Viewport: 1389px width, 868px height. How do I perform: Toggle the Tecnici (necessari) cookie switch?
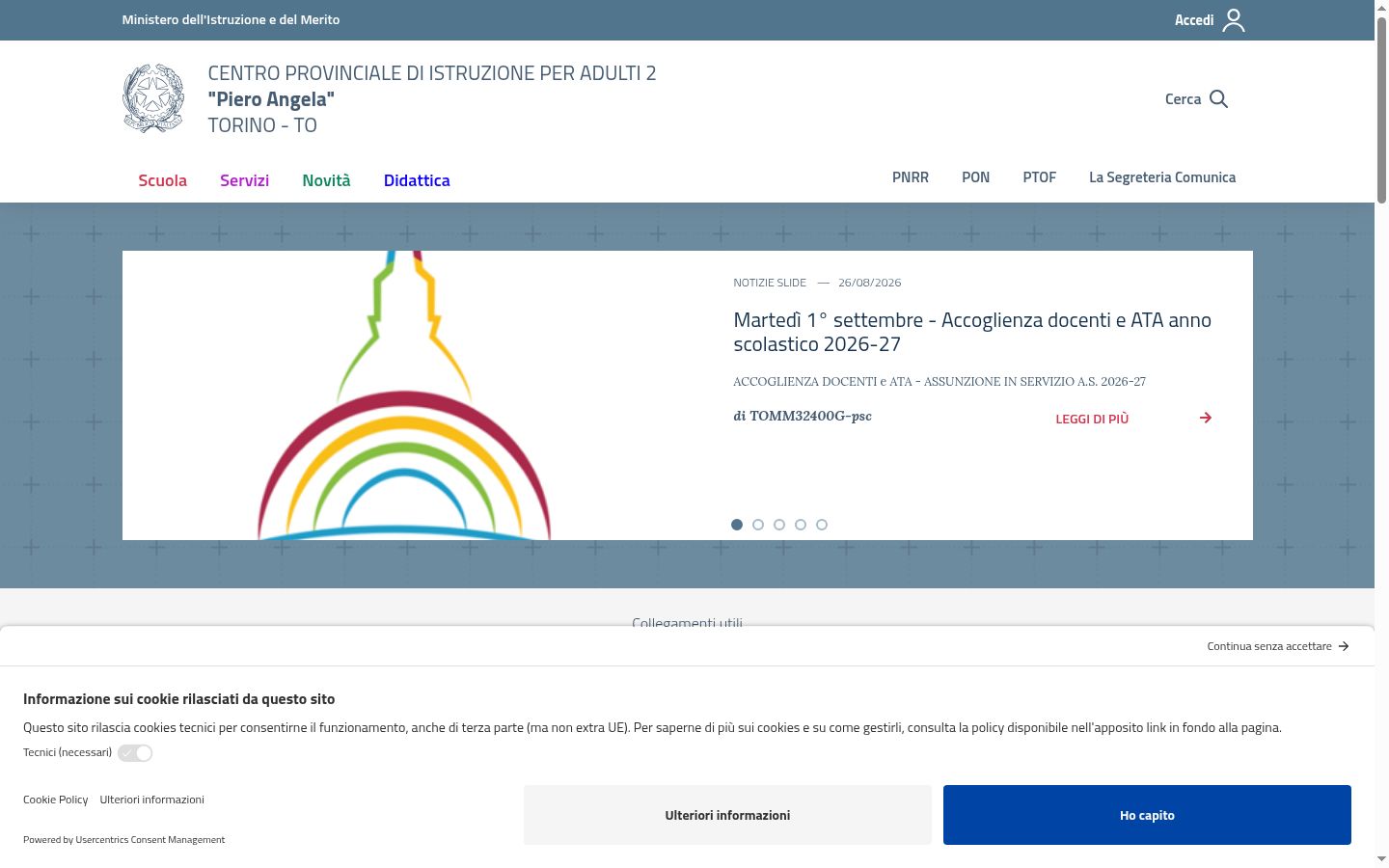pos(135,753)
